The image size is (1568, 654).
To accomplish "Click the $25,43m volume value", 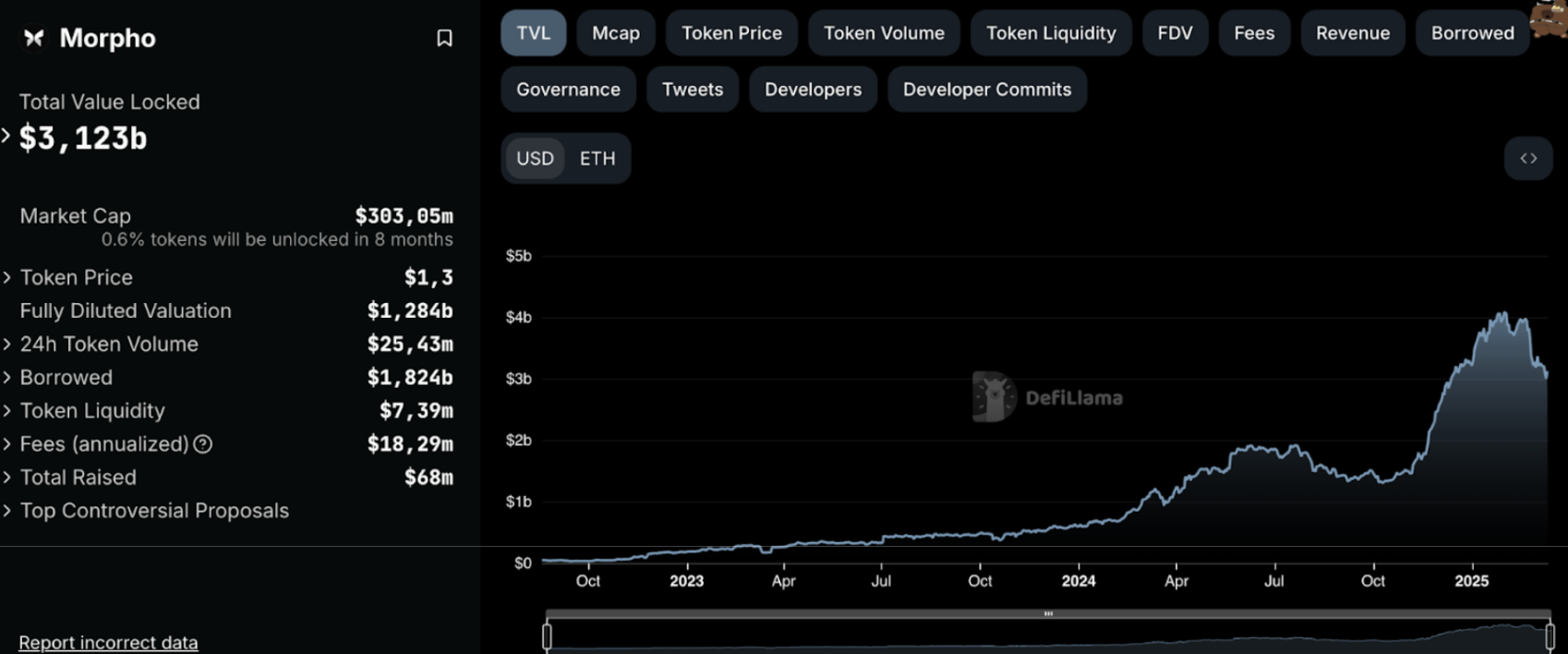I will 410,344.
